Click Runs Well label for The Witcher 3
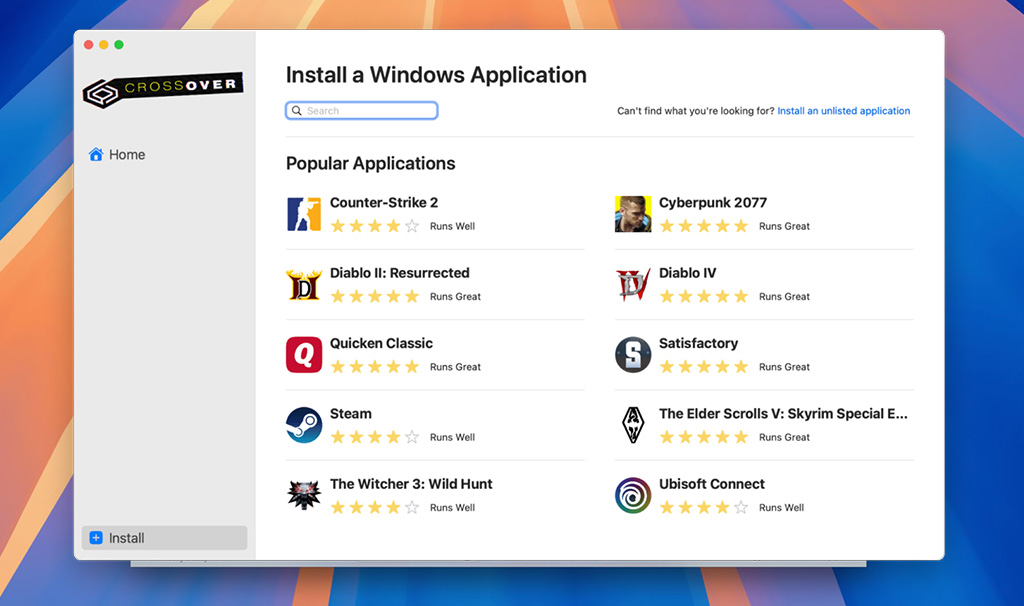This screenshot has height=606, width=1024. [453, 508]
